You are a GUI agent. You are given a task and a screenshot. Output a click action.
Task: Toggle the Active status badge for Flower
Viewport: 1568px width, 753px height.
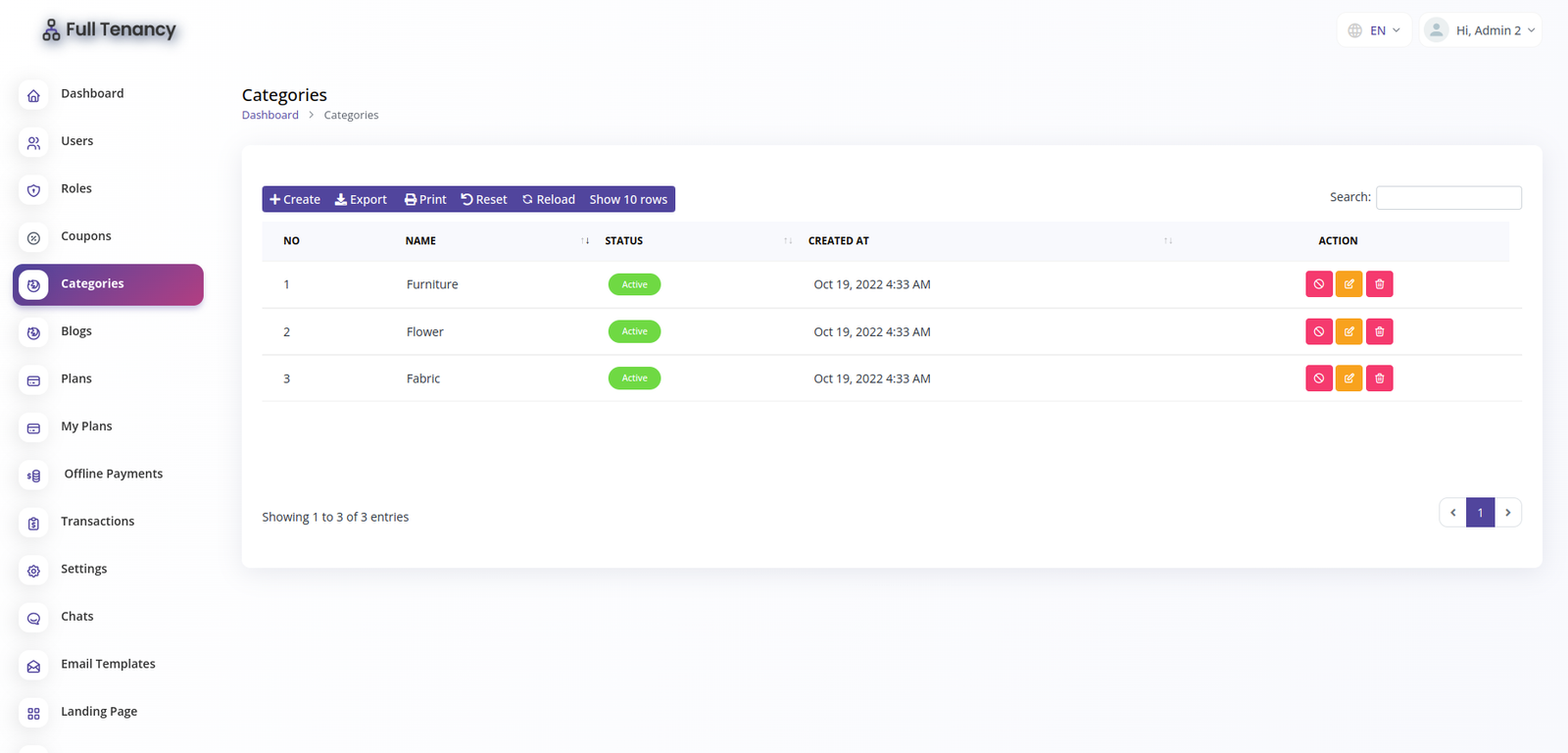click(x=634, y=331)
